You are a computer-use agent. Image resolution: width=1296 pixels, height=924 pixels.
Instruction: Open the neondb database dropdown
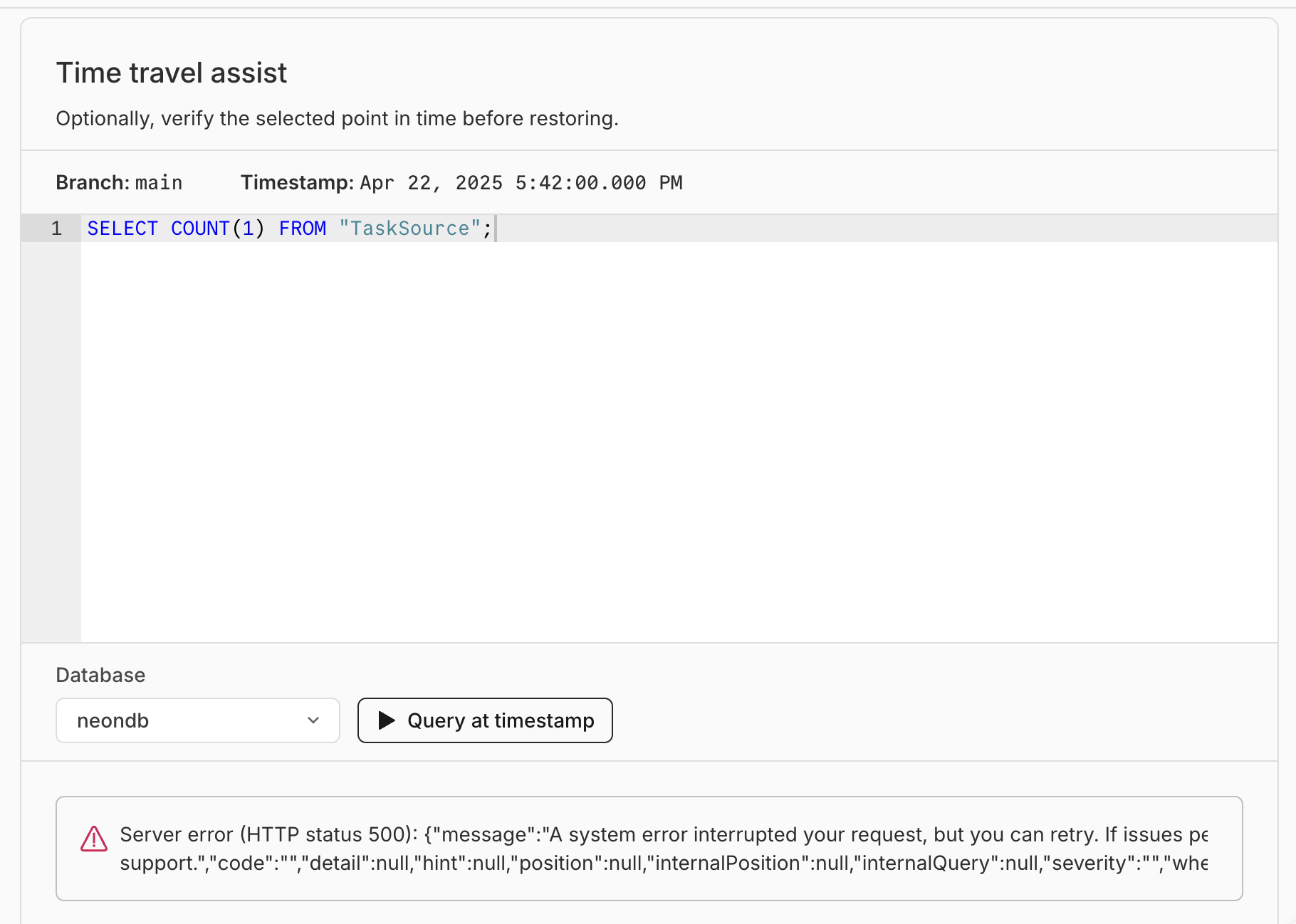198,720
